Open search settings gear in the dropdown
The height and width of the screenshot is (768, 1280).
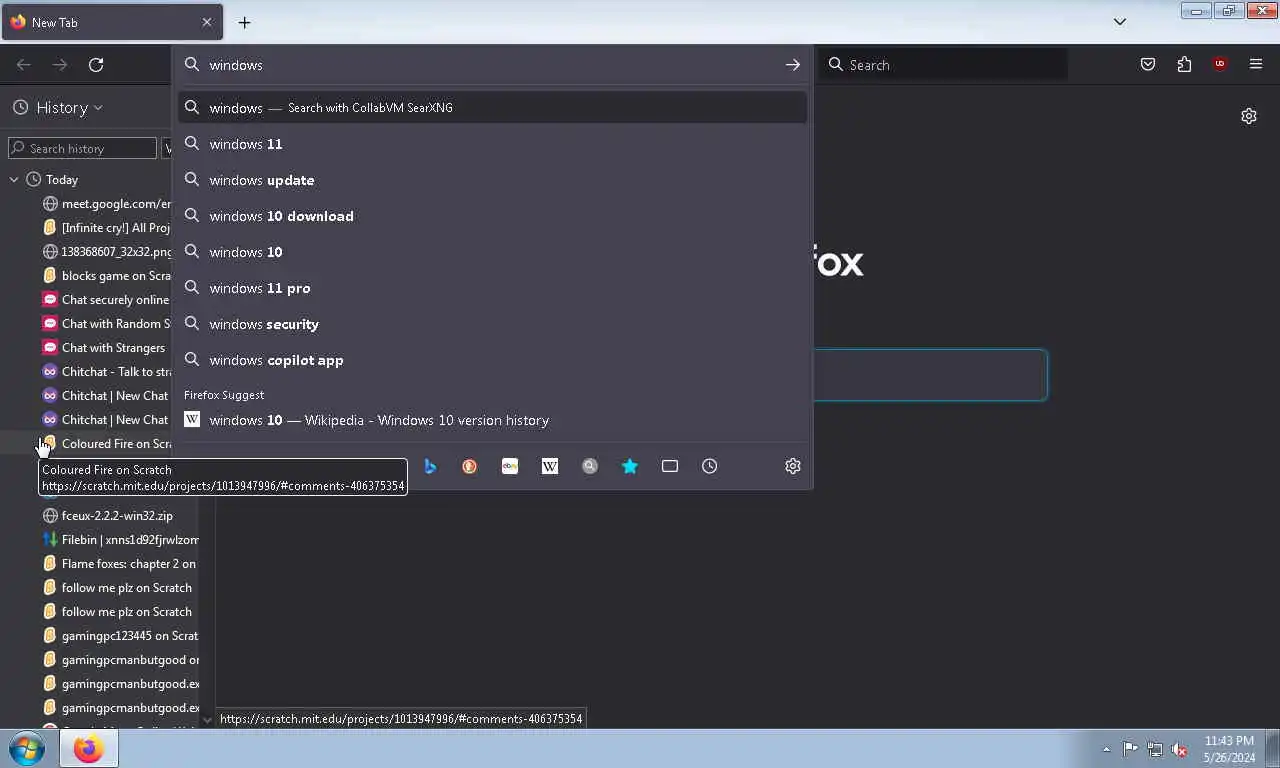tap(793, 466)
